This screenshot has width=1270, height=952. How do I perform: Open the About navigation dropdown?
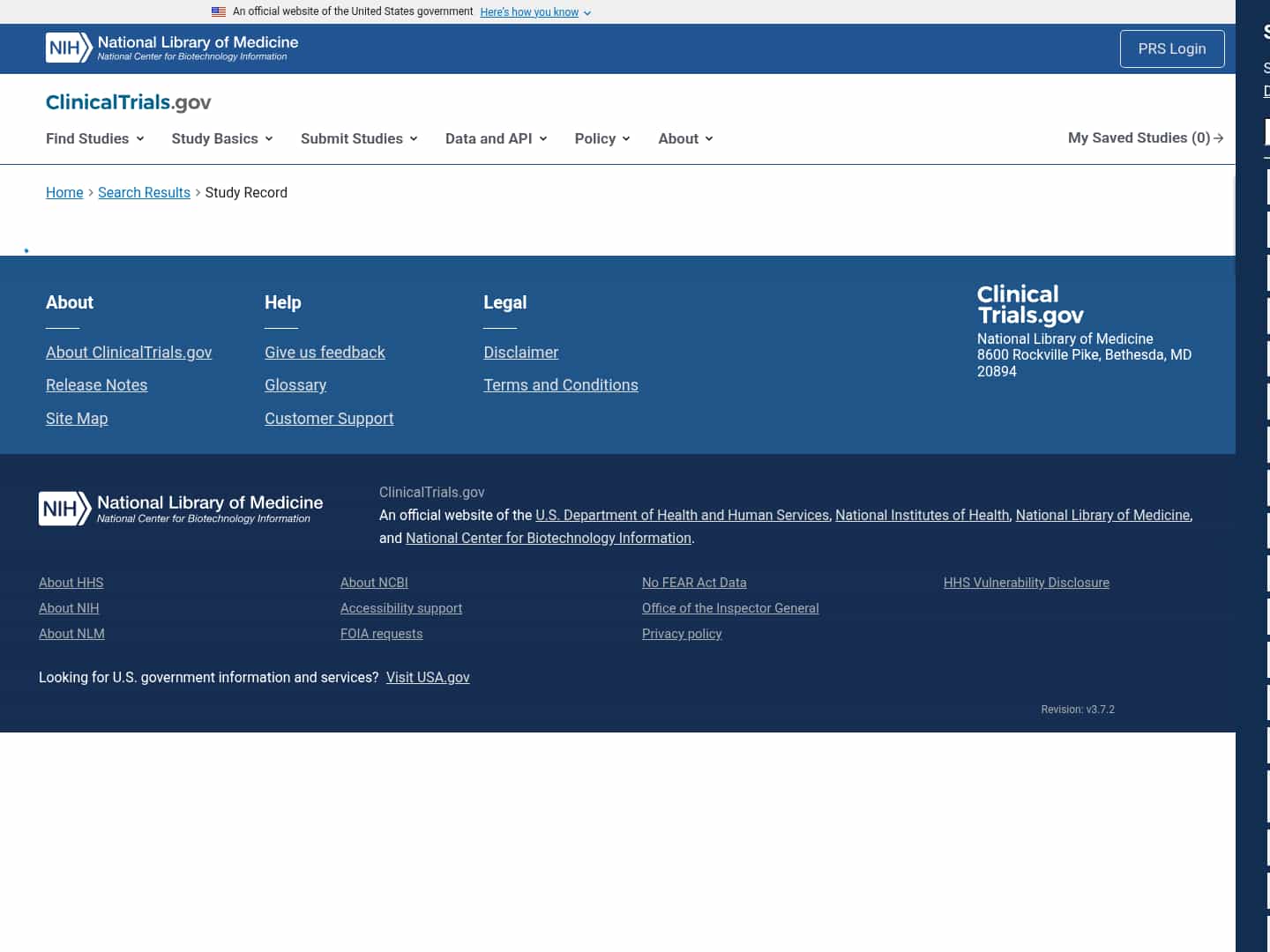coord(685,138)
